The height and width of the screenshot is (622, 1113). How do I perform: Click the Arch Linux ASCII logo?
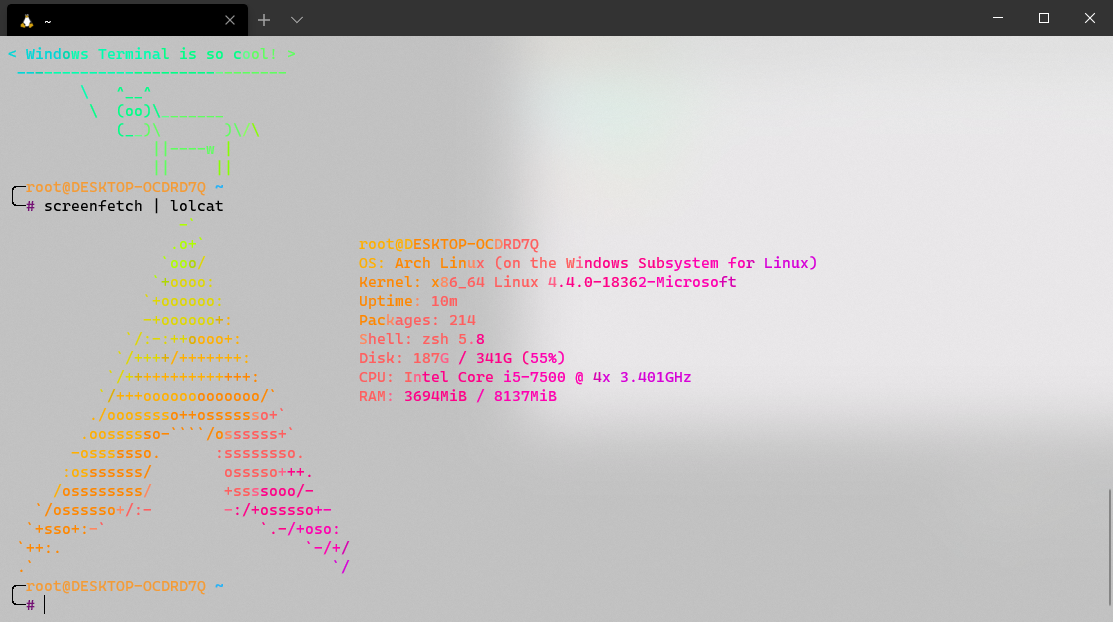[x=184, y=396]
